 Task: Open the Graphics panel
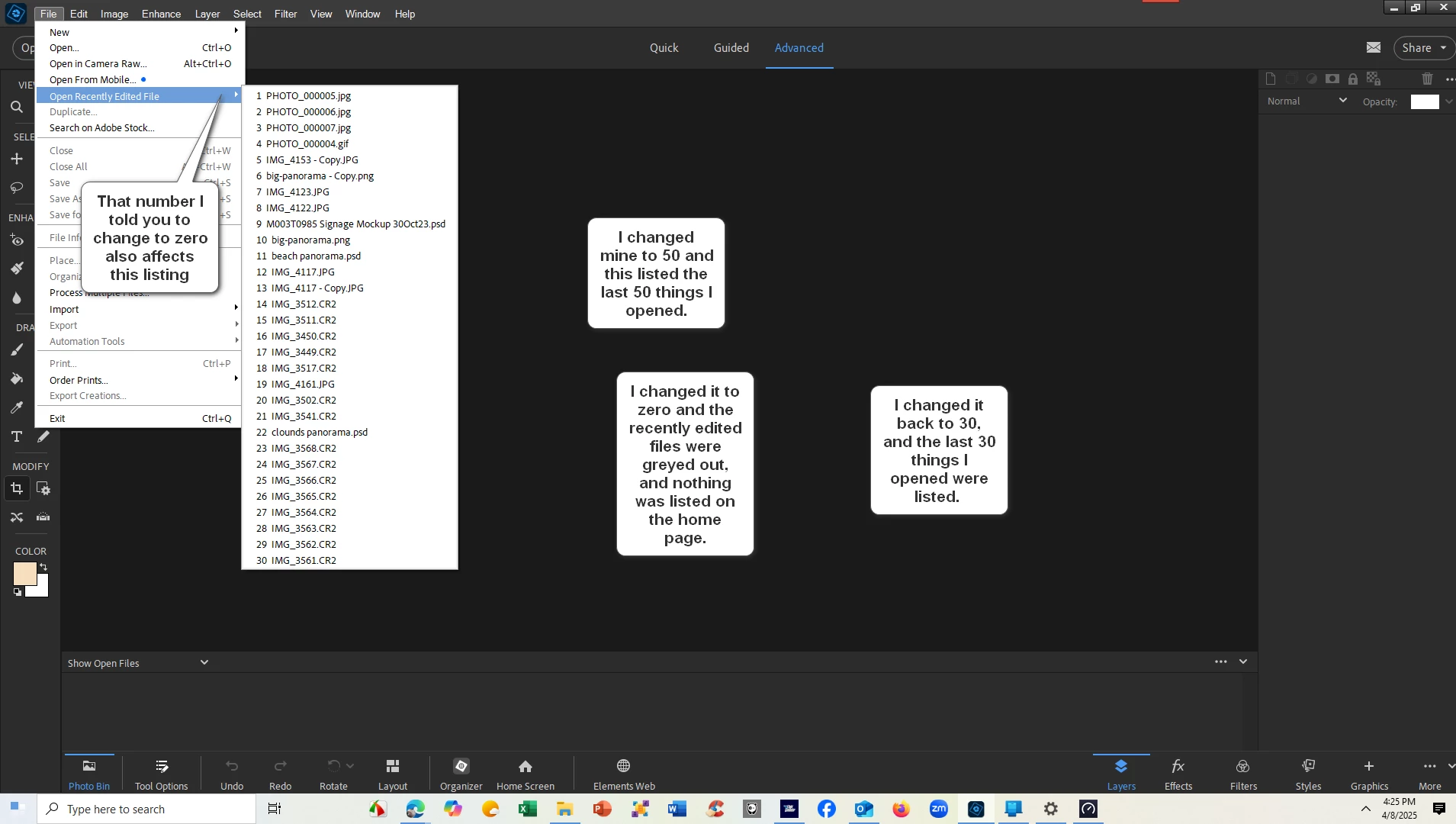point(1369,774)
